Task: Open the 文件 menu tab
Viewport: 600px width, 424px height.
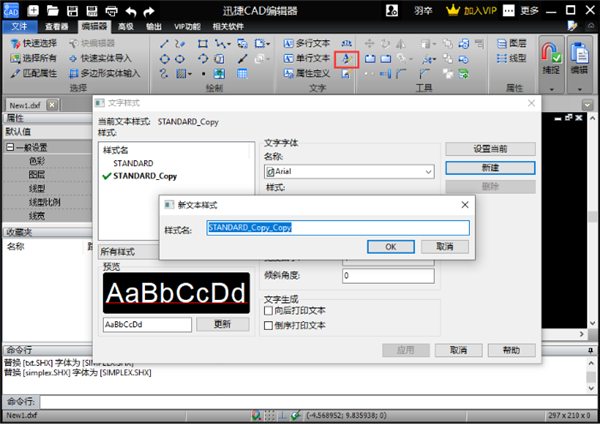Action: pyautogui.click(x=20, y=26)
